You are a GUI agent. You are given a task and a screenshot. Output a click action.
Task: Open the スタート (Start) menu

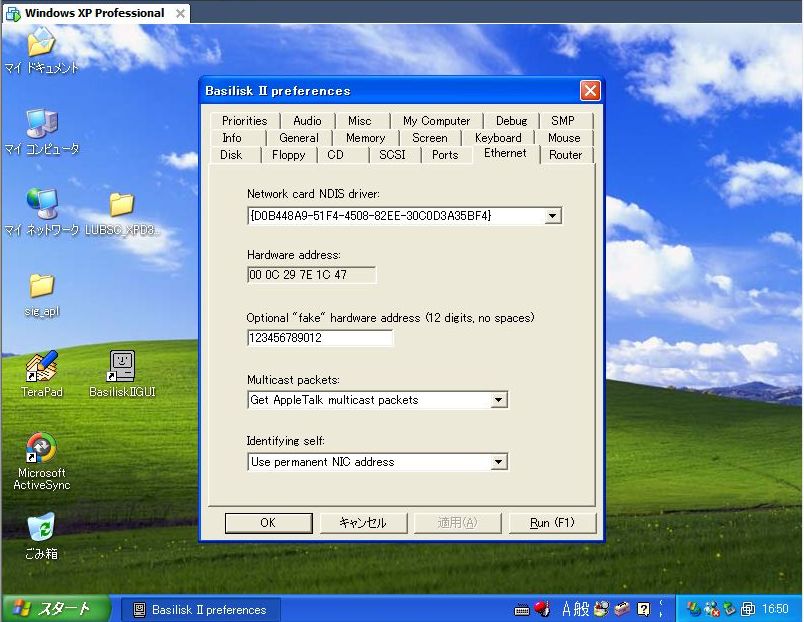tap(55, 609)
